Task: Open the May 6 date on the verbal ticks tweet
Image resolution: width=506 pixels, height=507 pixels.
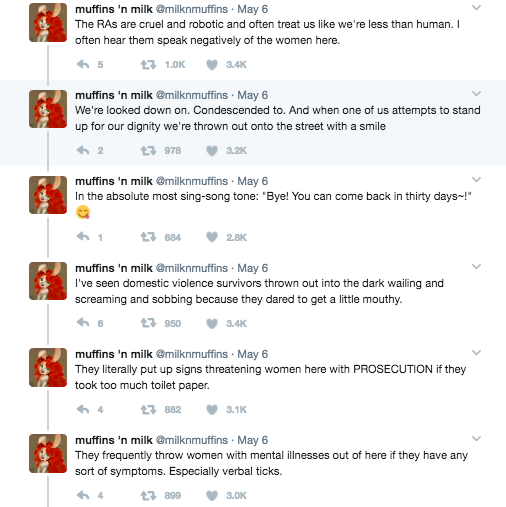Action: [x=252, y=440]
